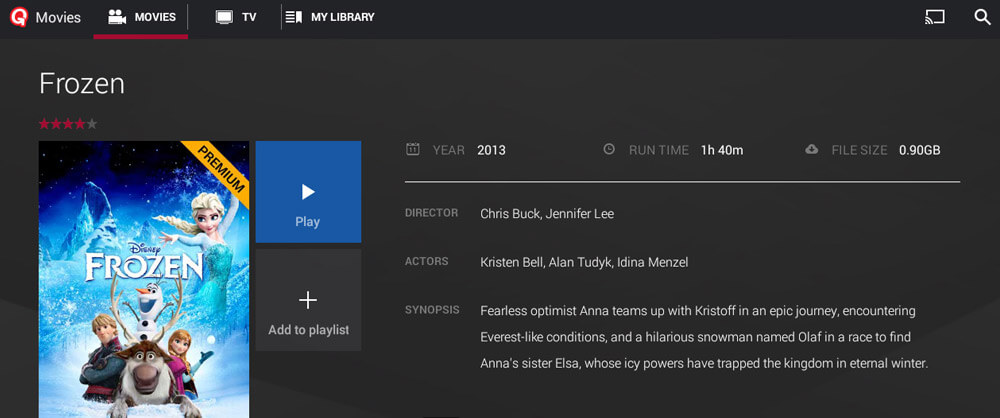Click the Frozen poster thumbnail

(143, 280)
